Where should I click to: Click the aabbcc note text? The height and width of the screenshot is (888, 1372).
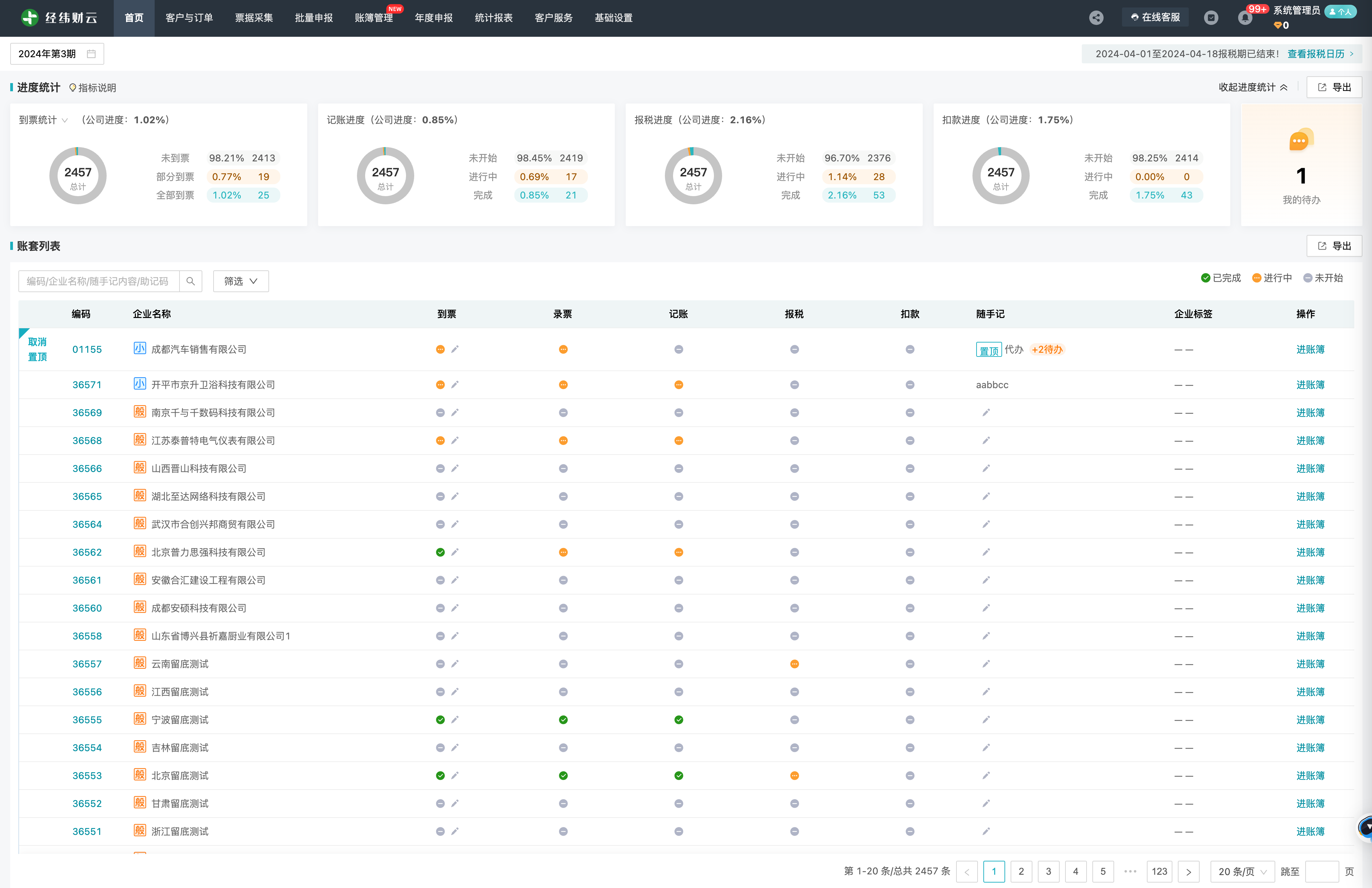pos(992,385)
